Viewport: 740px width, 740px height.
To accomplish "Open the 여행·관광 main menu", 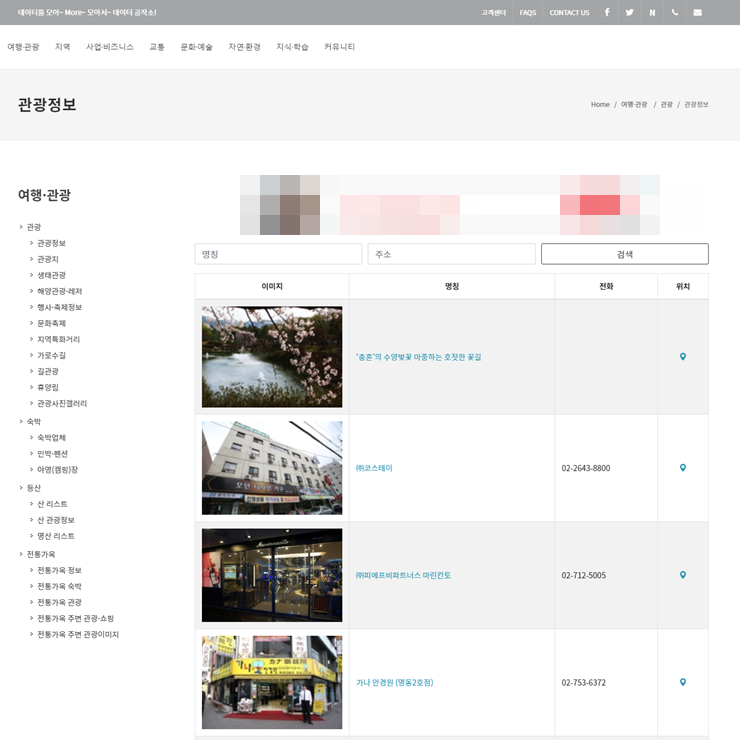I will pos(23,47).
